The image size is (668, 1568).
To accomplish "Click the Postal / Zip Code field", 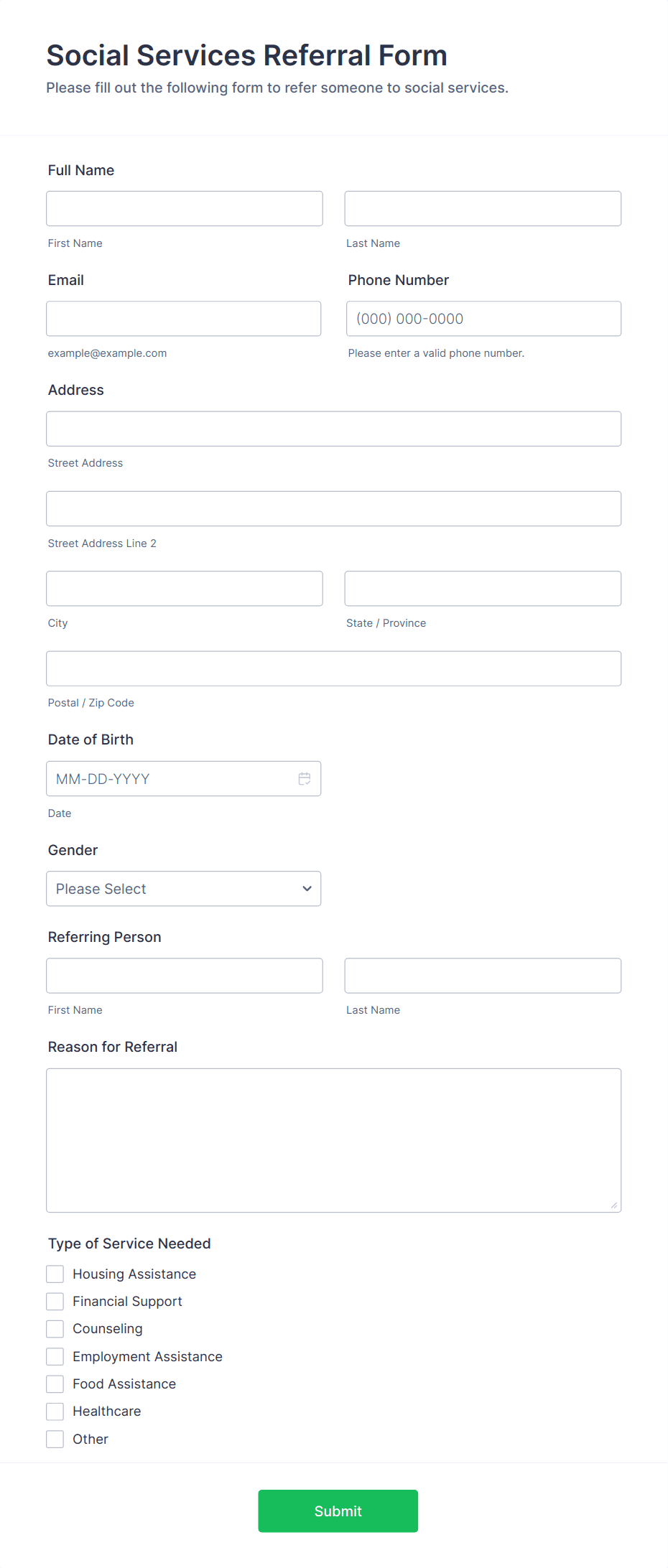I will pos(333,668).
